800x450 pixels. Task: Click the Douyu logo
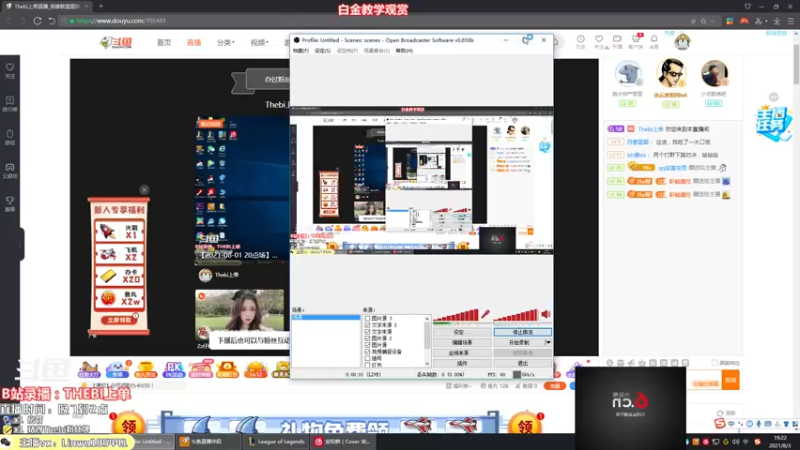coord(116,42)
